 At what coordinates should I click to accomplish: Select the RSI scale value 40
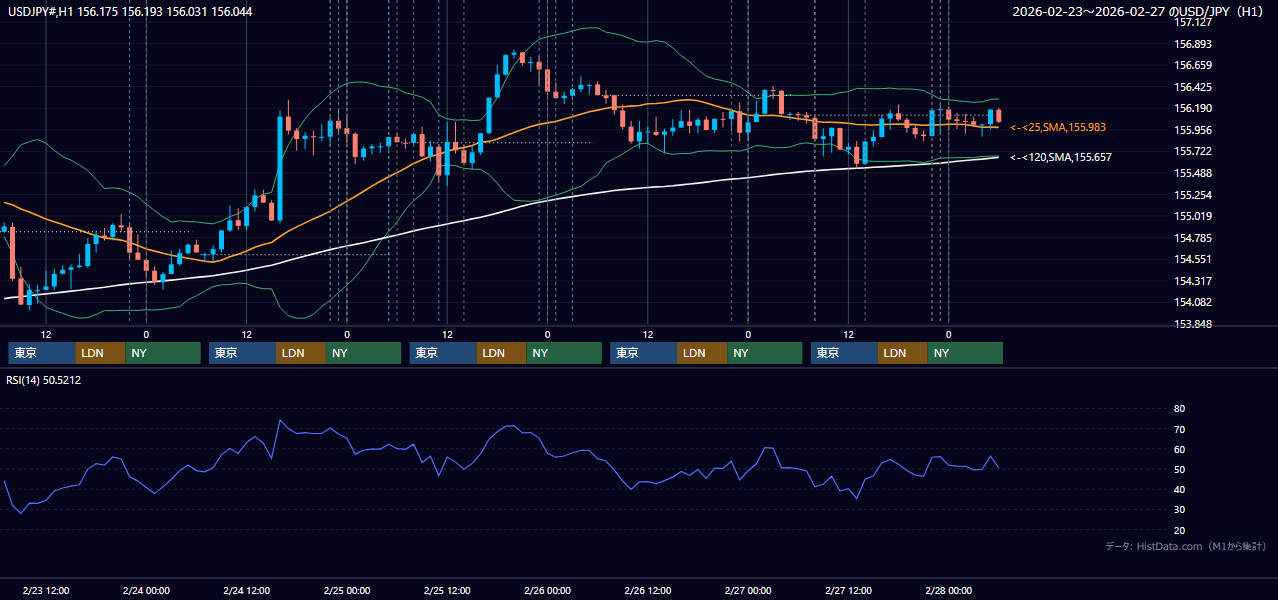point(1179,490)
